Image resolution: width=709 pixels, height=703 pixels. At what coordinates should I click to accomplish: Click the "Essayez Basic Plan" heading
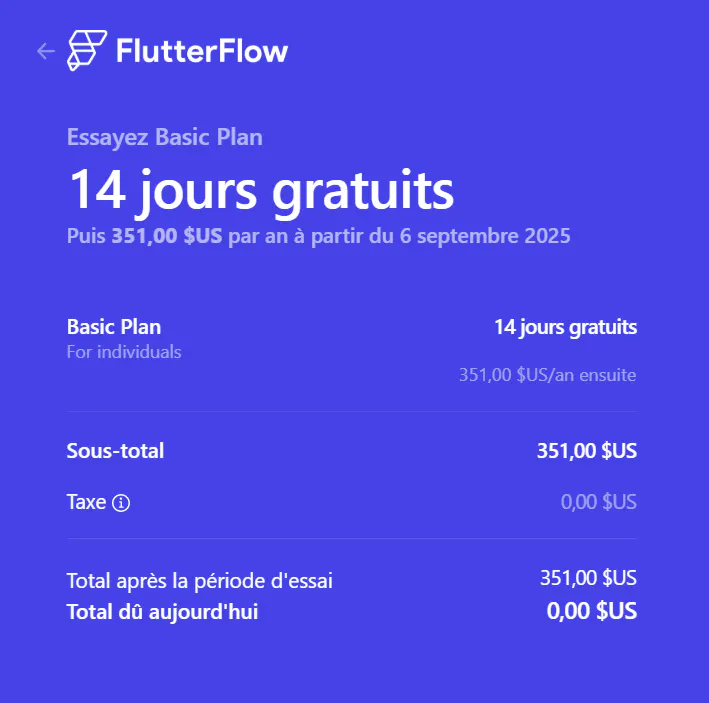165,137
